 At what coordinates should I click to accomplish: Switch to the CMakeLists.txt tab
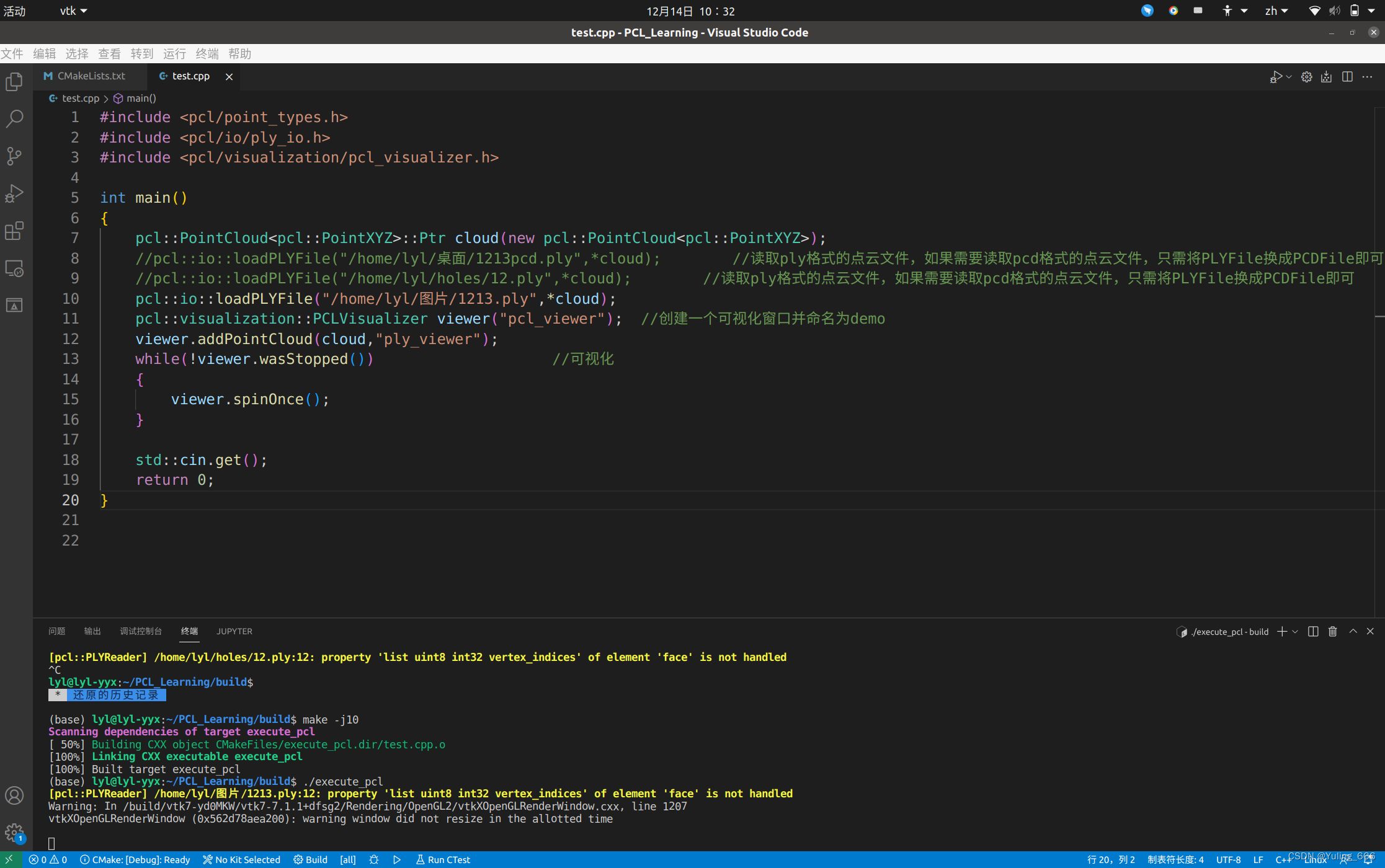tap(91, 76)
